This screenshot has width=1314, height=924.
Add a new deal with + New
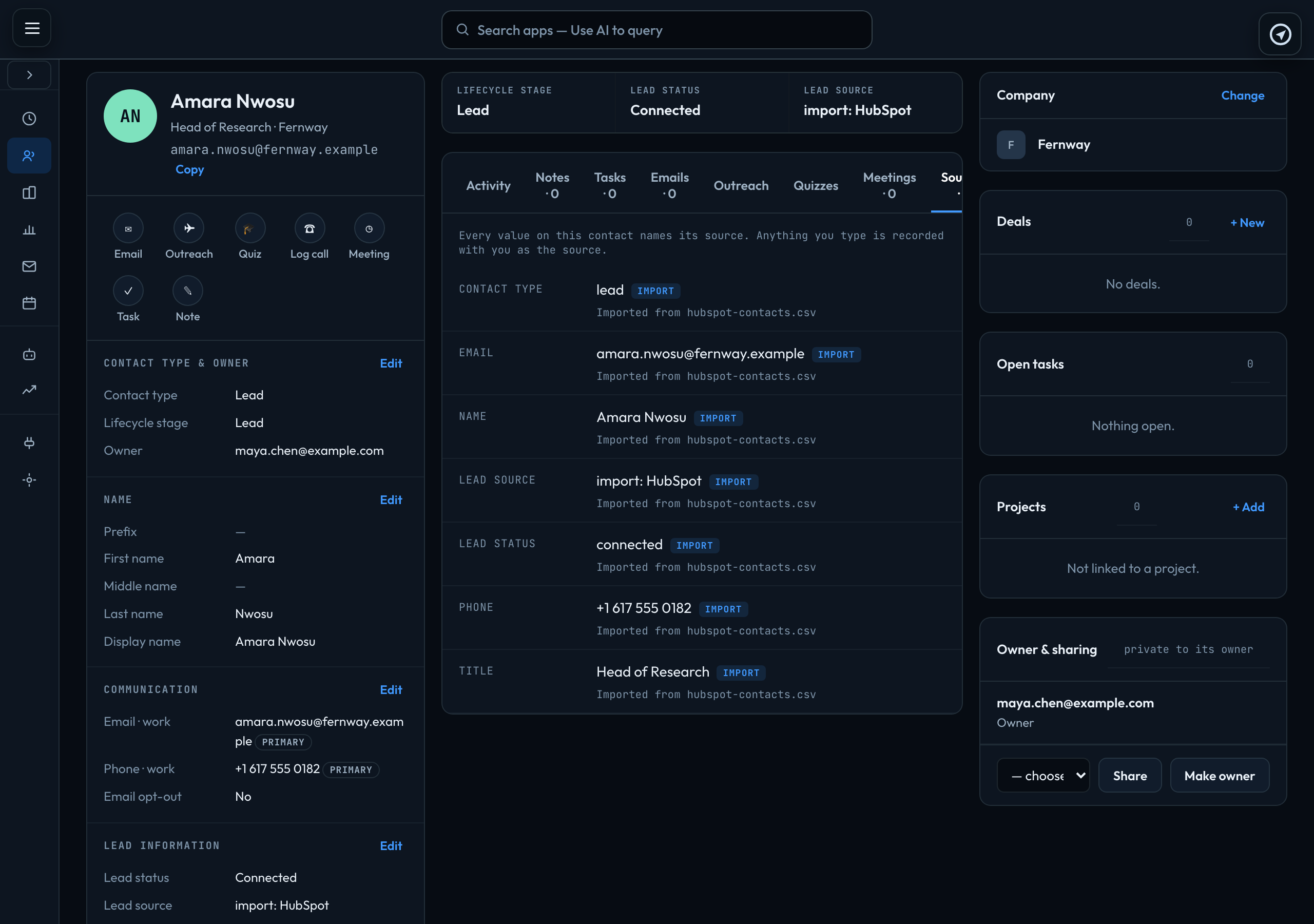click(x=1247, y=223)
